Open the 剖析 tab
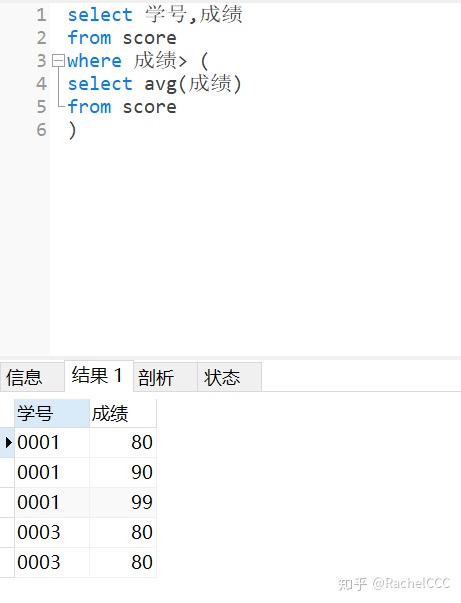The height and width of the screenshot is (603, 461). click(165, 377)
